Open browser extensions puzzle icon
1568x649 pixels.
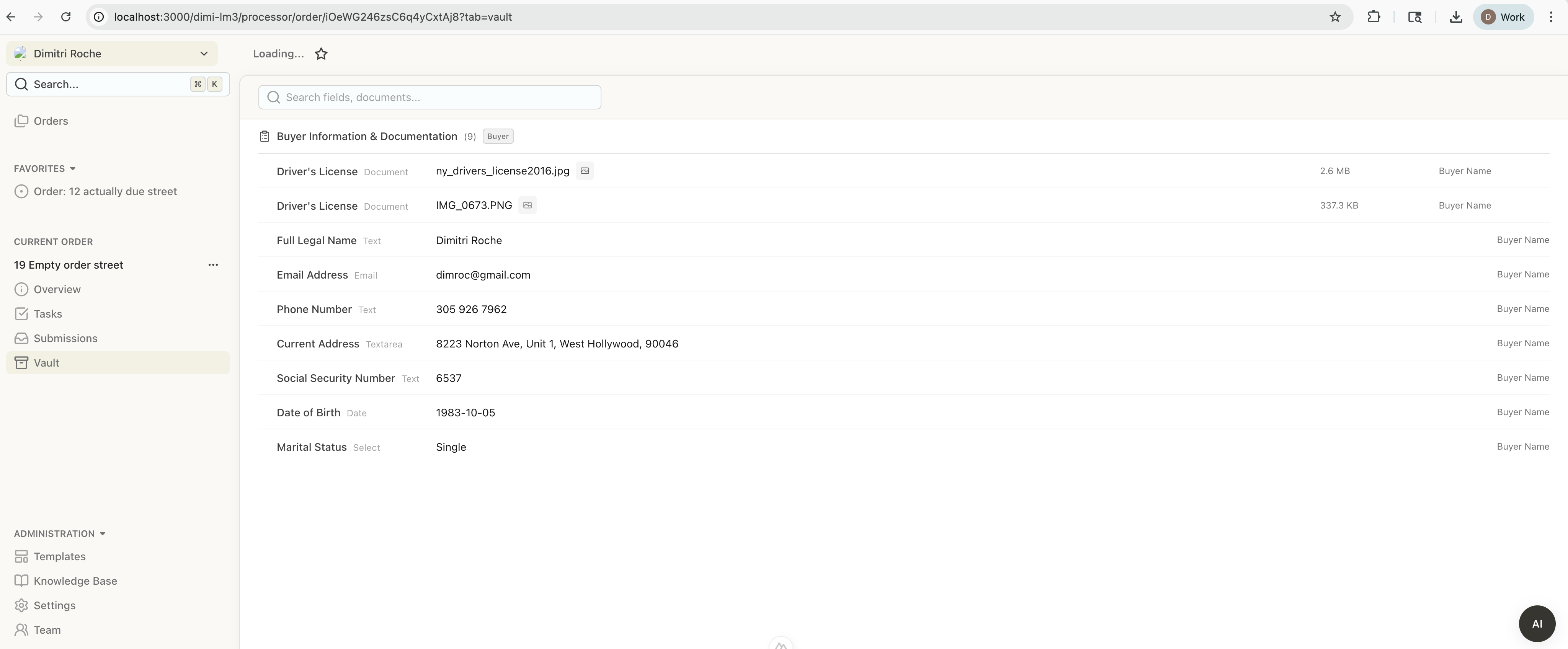tap(1373, 17)
